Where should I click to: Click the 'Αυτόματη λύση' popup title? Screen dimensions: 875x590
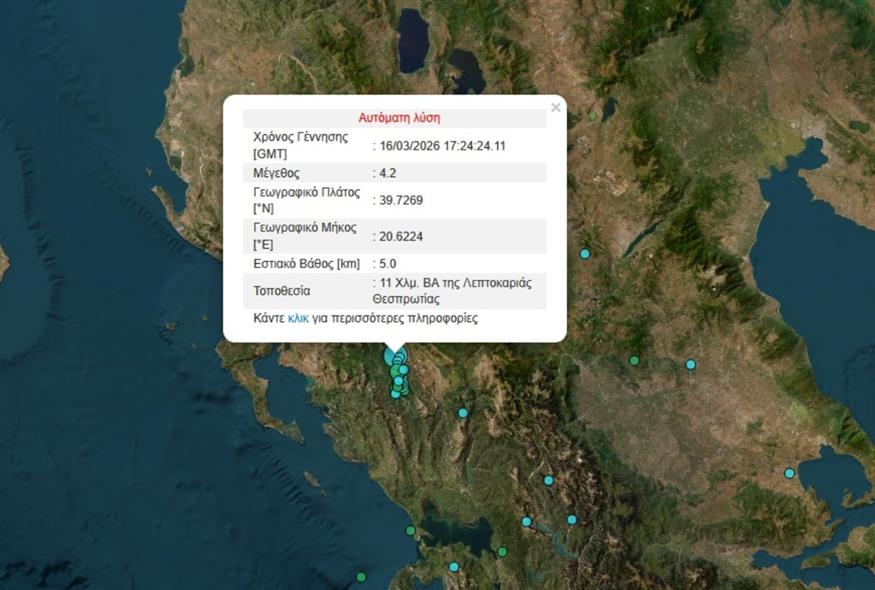(399, 118)
